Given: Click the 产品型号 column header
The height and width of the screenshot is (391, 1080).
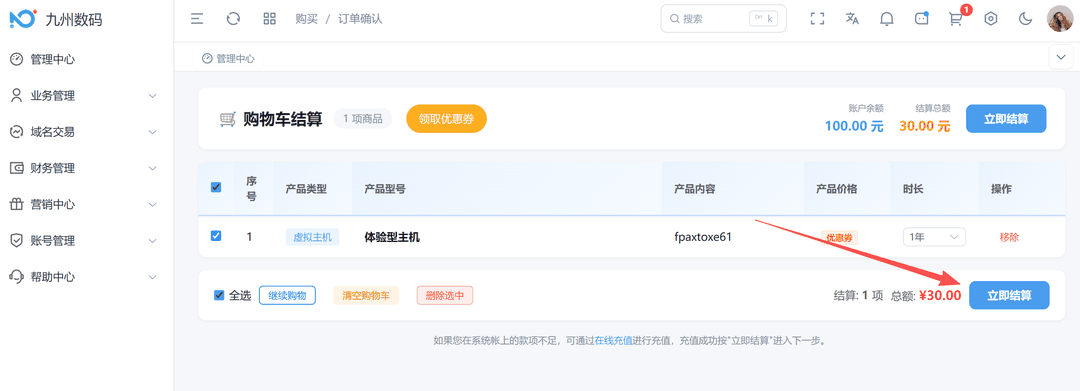Looking at the screenshot, I should pos(384,189).
